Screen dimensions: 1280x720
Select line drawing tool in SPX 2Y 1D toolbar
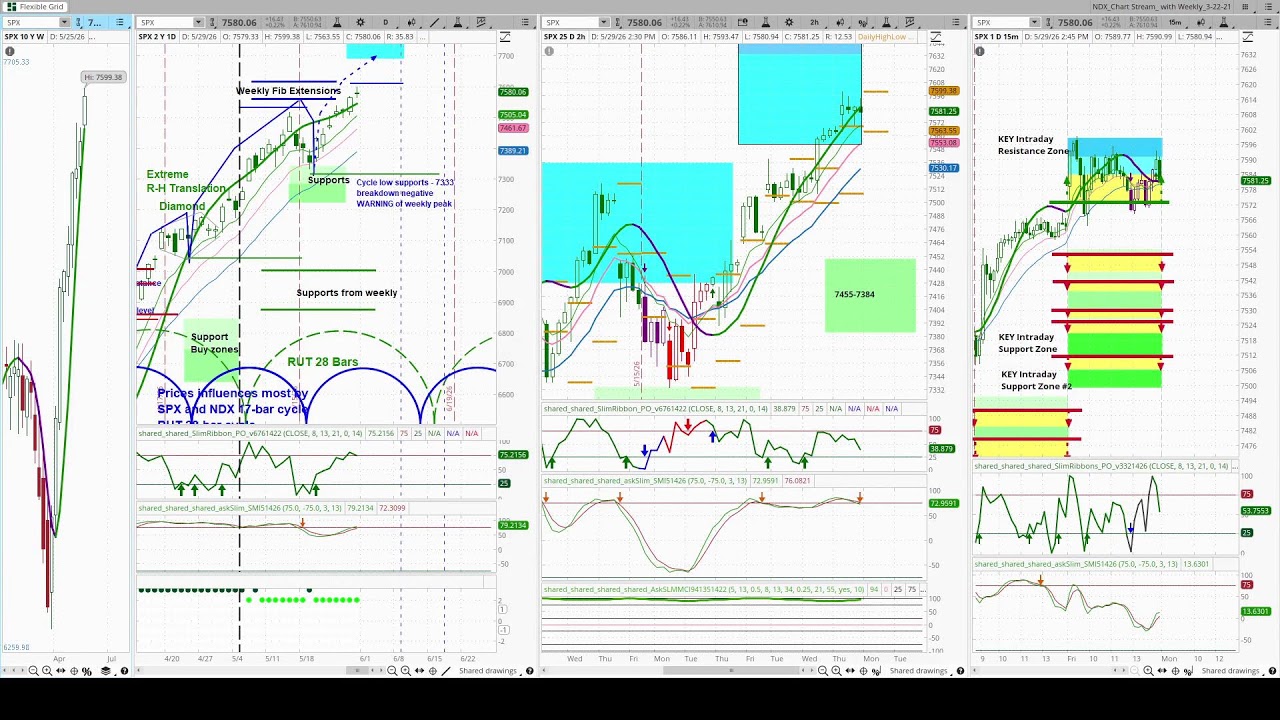click(x=435, y=22)
